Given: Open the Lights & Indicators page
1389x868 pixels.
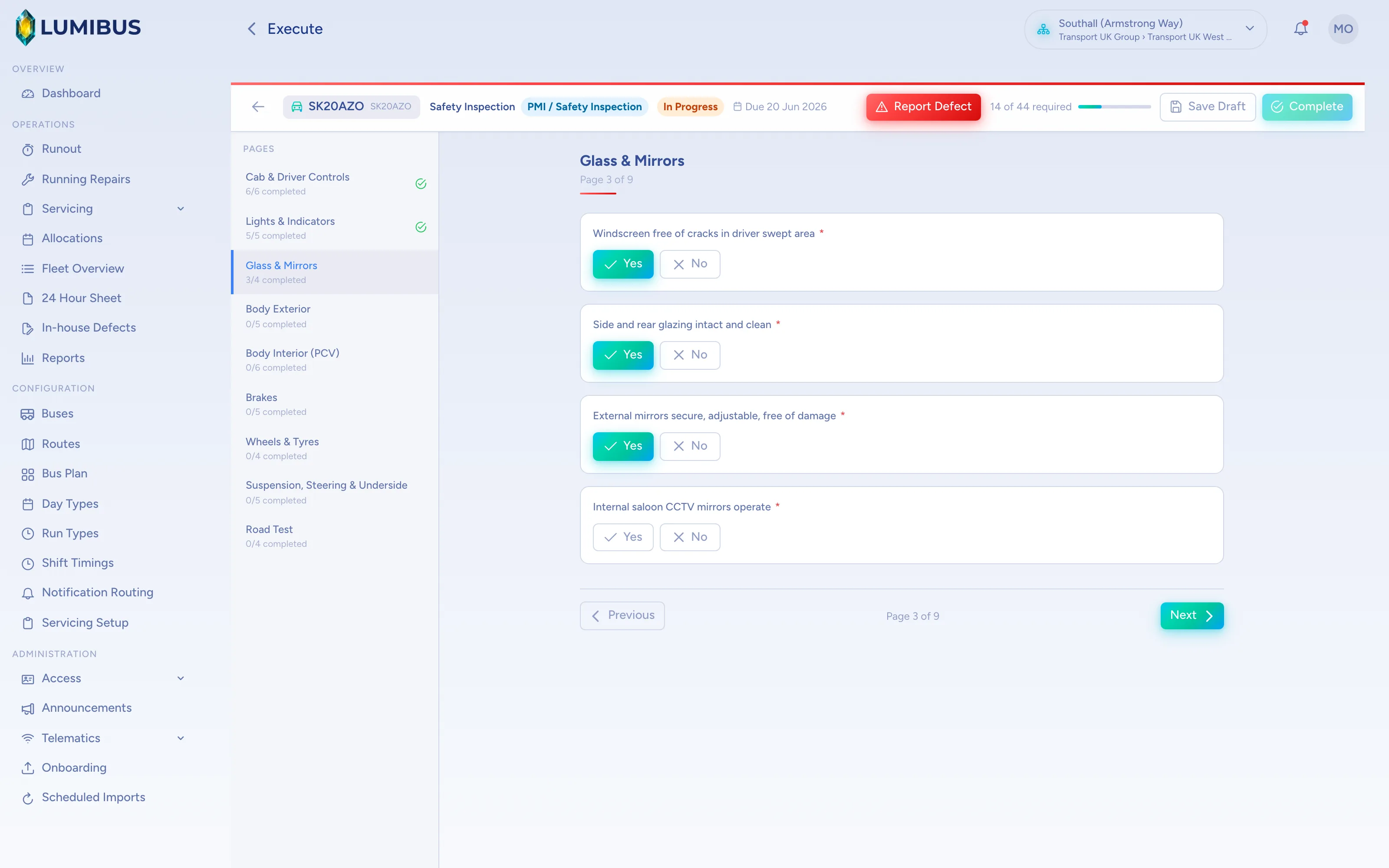Looking at the screenshot, I should [335, 228].
